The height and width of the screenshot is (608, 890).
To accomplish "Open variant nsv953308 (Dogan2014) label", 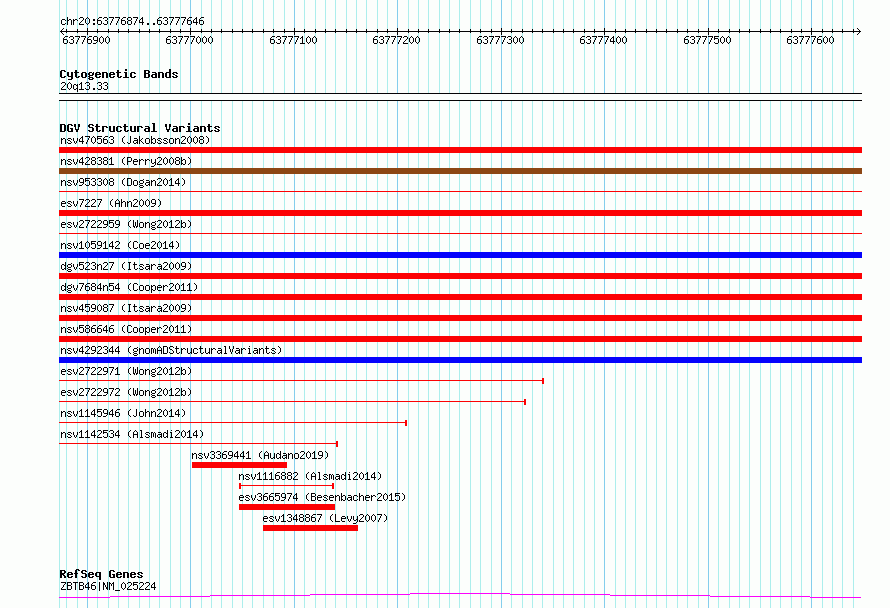I will pos(123,182).
